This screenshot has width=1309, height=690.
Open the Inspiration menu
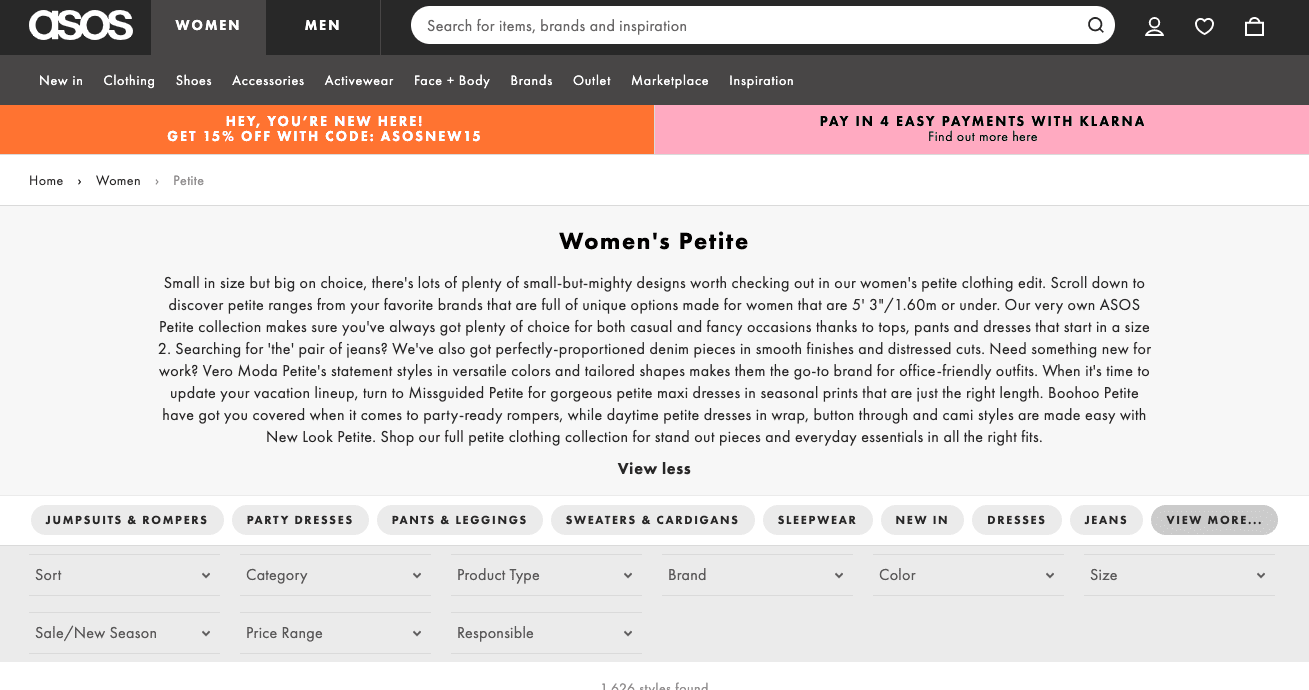coord(761,81)
